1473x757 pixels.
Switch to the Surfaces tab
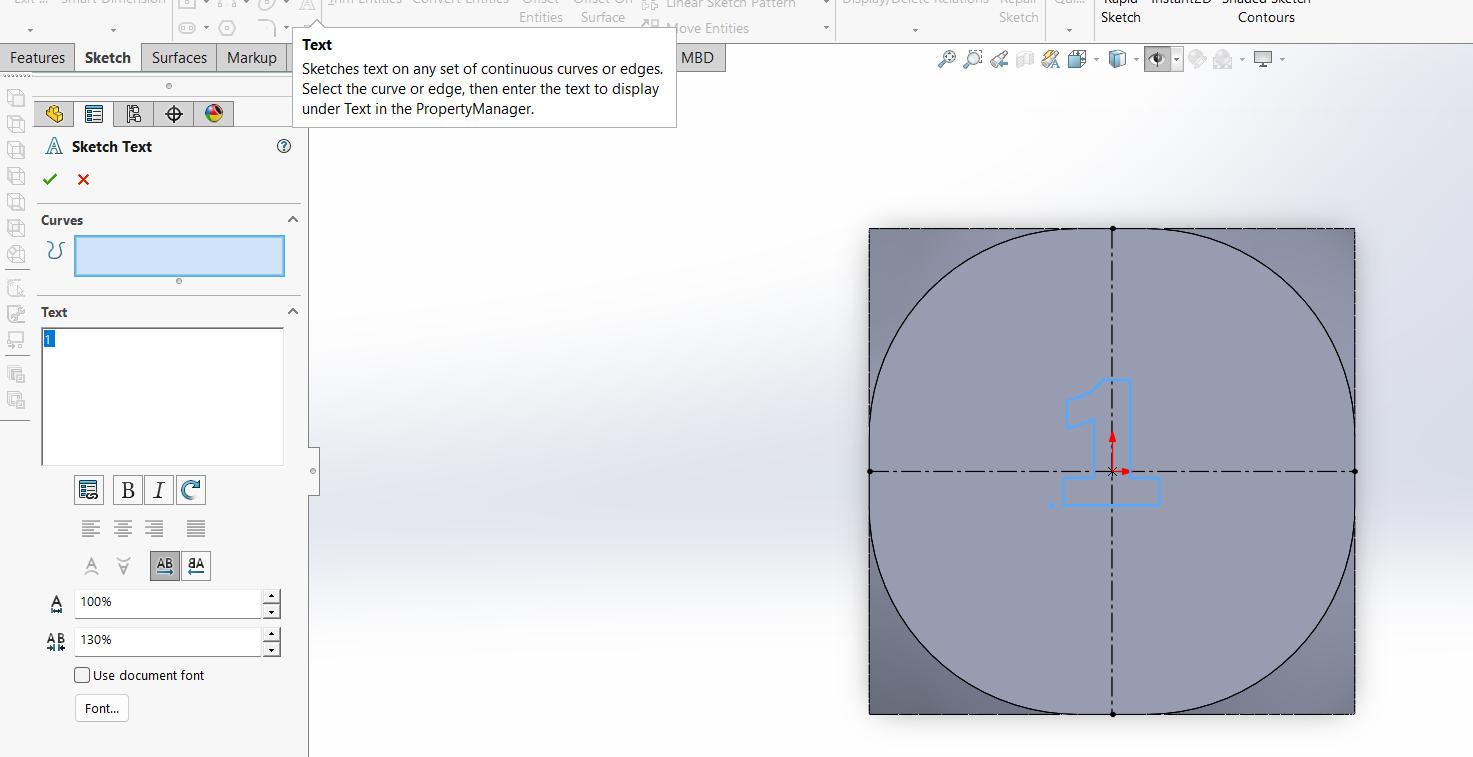(179, 58)
